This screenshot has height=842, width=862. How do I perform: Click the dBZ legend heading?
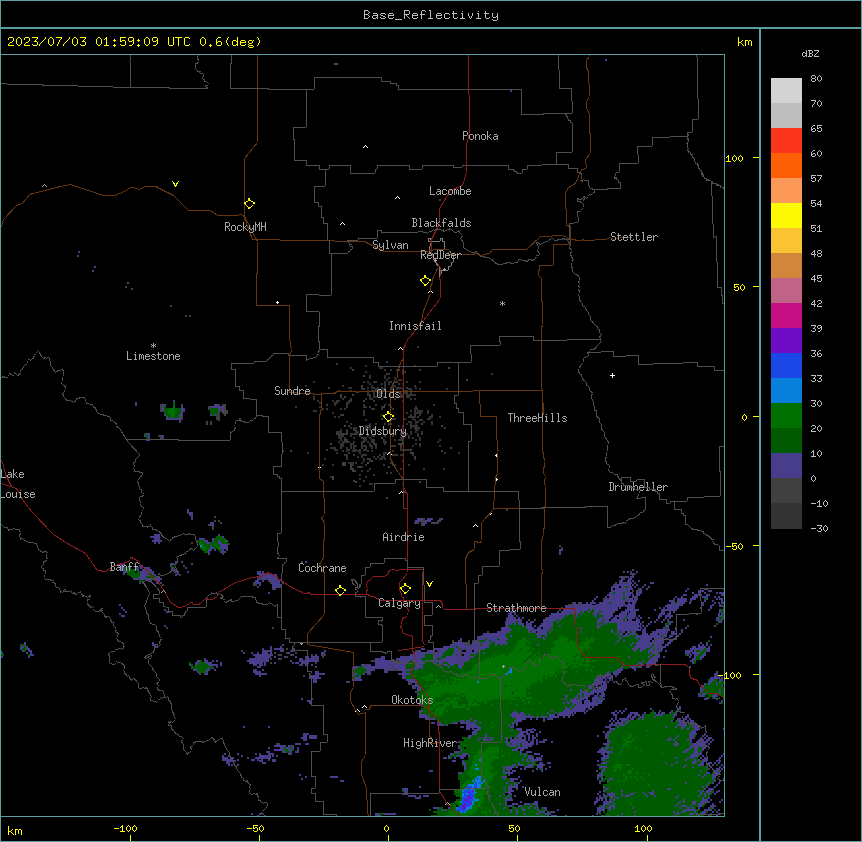coord(810,54)
